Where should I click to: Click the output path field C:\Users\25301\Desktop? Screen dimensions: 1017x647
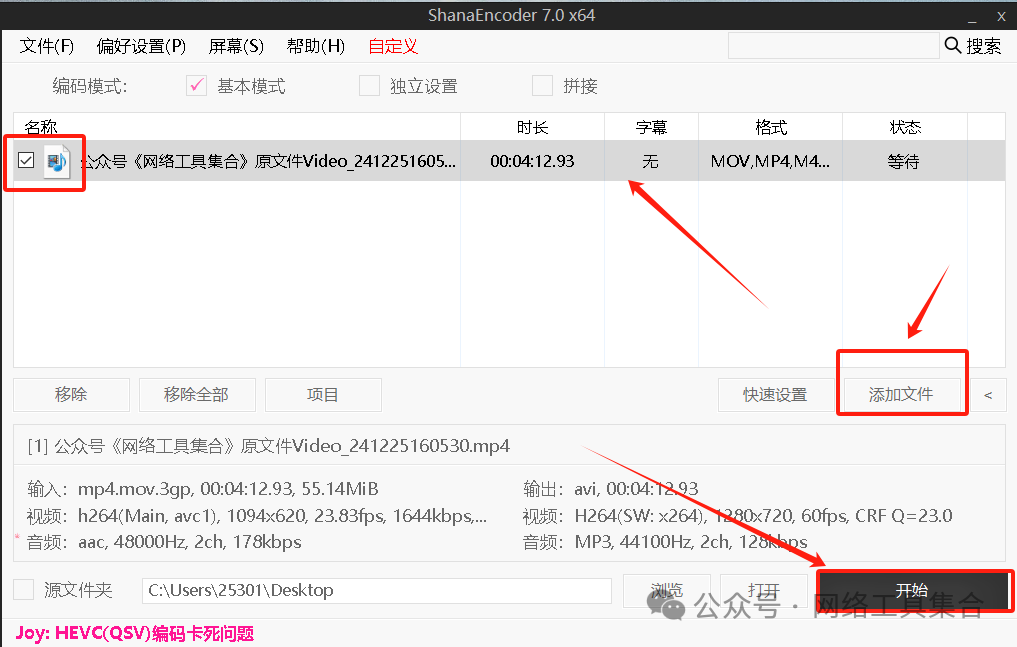click(x=377, y=591)
